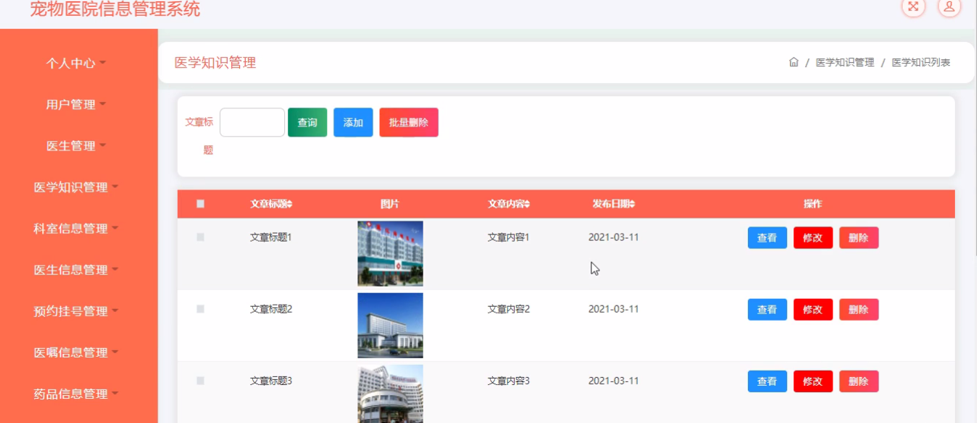Expand 个人中心 sidebar menu
Screen dimensions: 977x423
click(x=75, y=63)
